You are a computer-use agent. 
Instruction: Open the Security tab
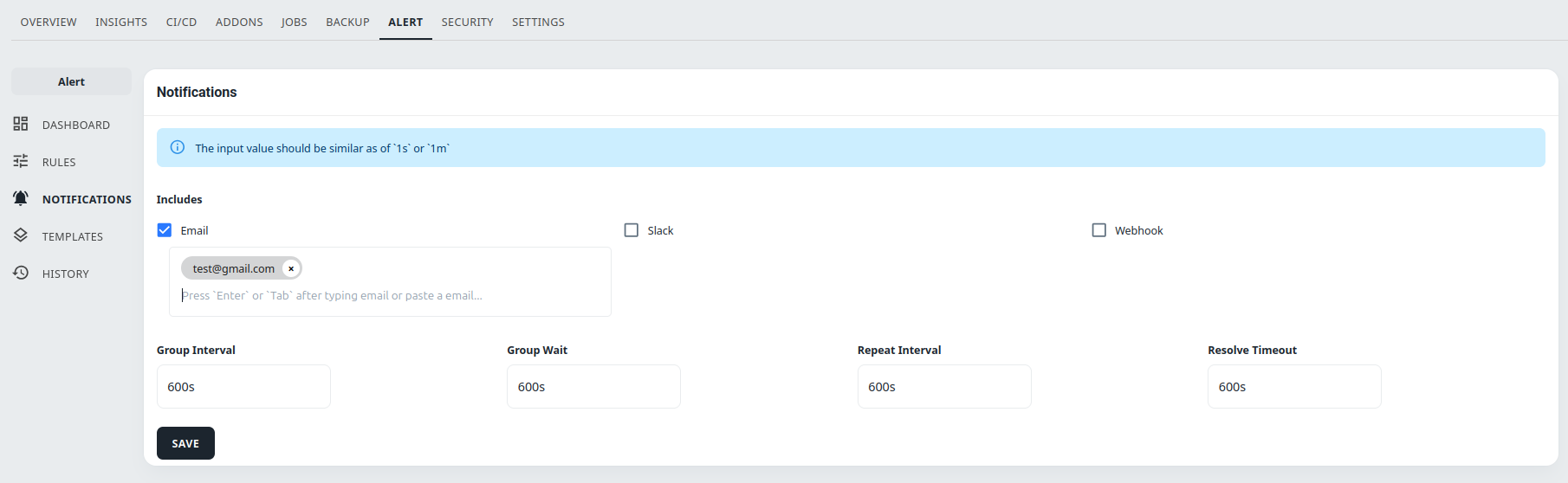[x=467, y=22]
